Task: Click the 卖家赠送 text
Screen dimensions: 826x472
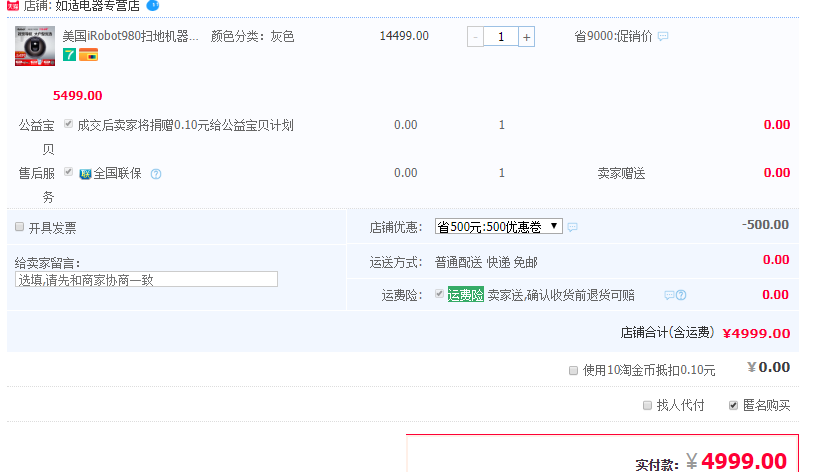Action: click(622, 173)
